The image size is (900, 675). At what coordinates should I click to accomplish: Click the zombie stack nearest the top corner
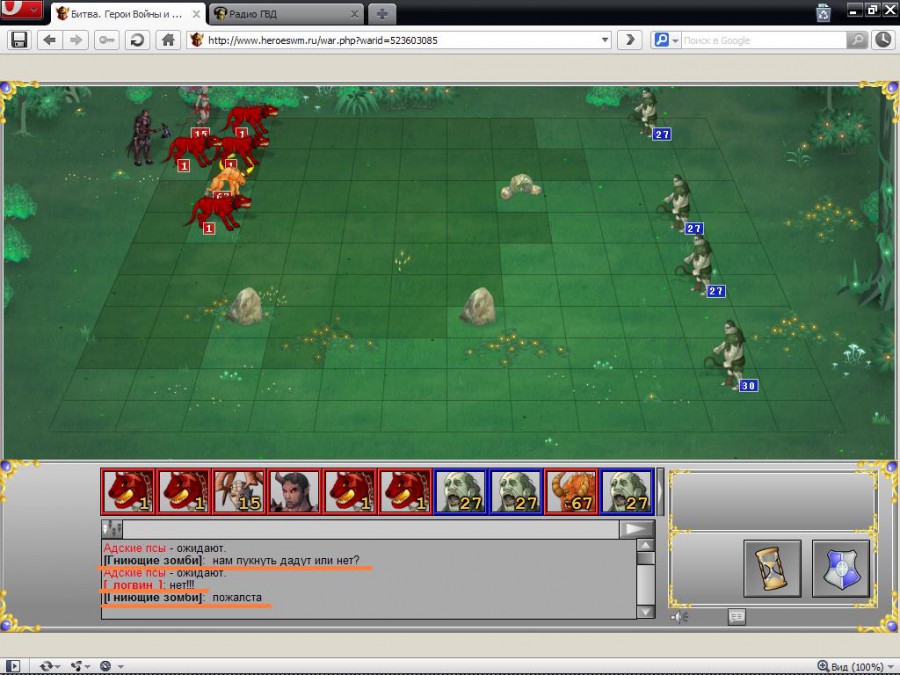pos(647,112)
